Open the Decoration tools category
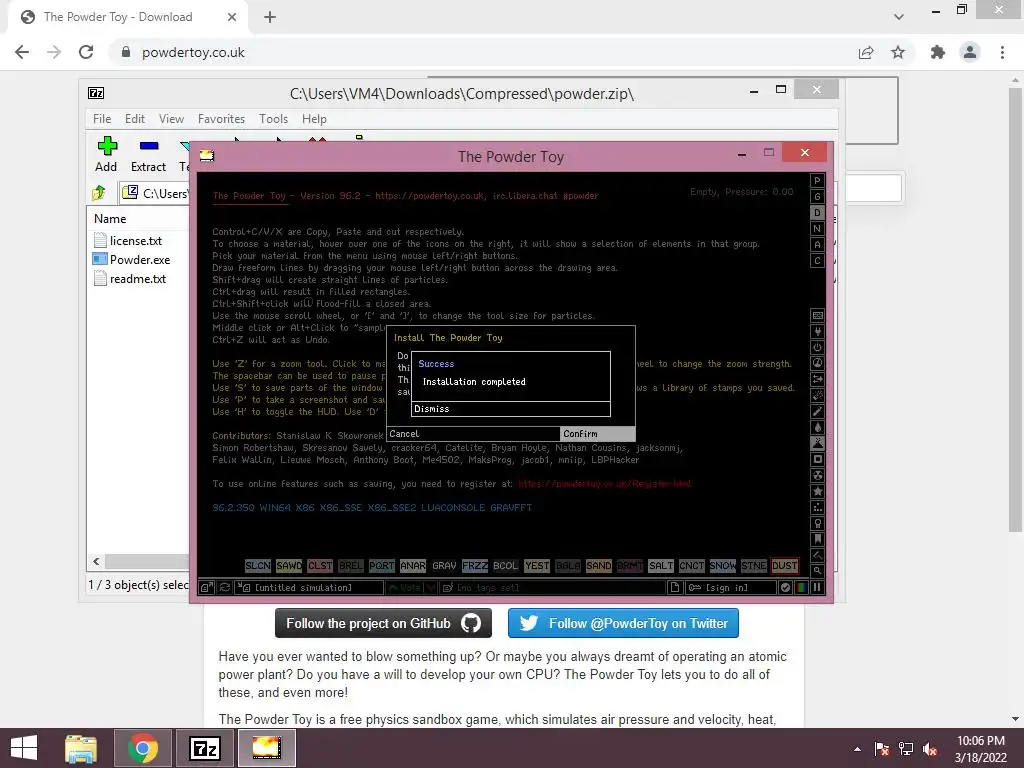Image resolution: width=1024 pixels, height=768 pixels. 817,555
